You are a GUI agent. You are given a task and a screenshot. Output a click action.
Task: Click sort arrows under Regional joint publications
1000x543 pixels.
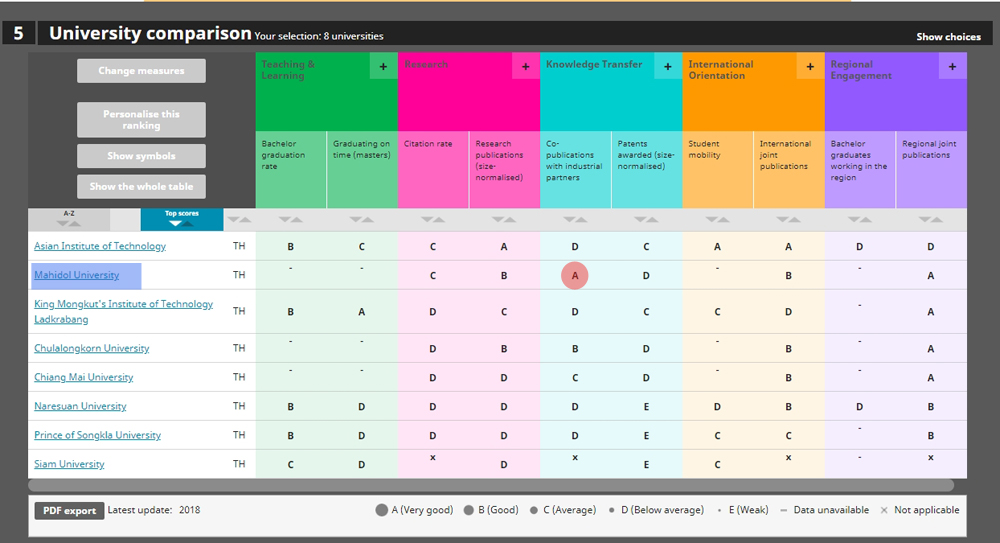tap(931, 219)
